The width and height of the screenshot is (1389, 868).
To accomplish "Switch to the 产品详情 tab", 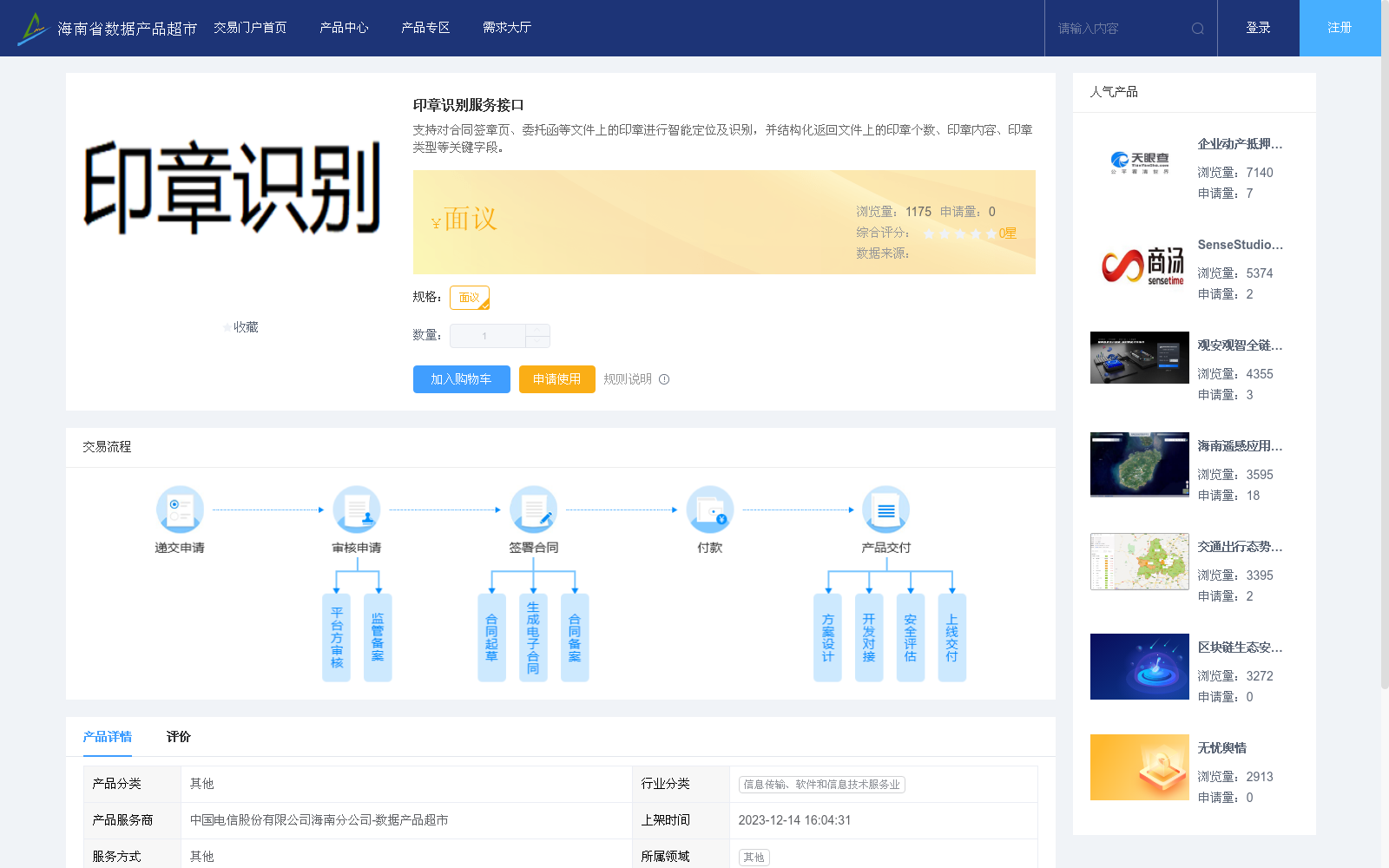I will [x=108, y=737].
